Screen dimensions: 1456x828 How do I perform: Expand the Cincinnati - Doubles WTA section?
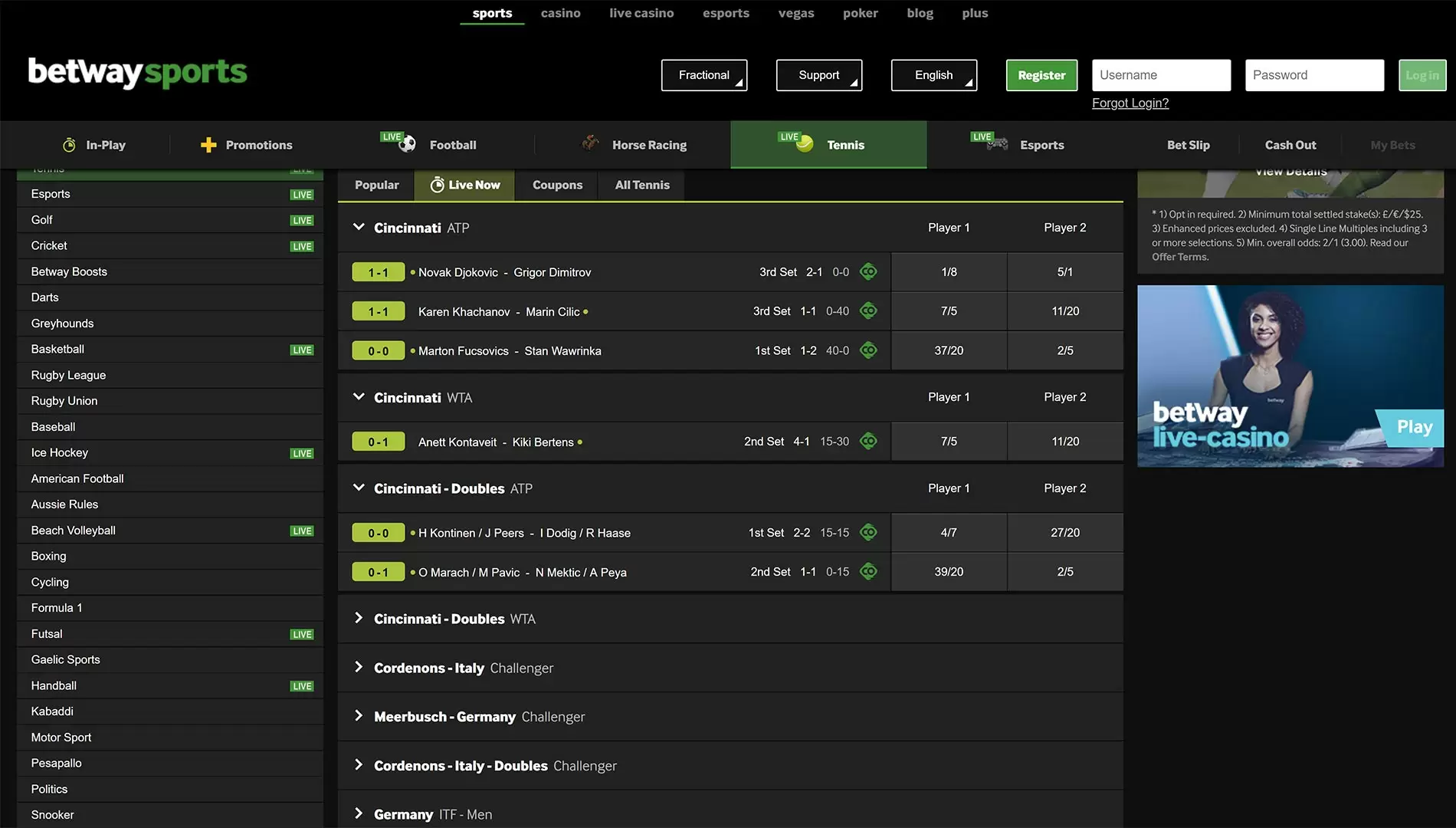point(358,618)
